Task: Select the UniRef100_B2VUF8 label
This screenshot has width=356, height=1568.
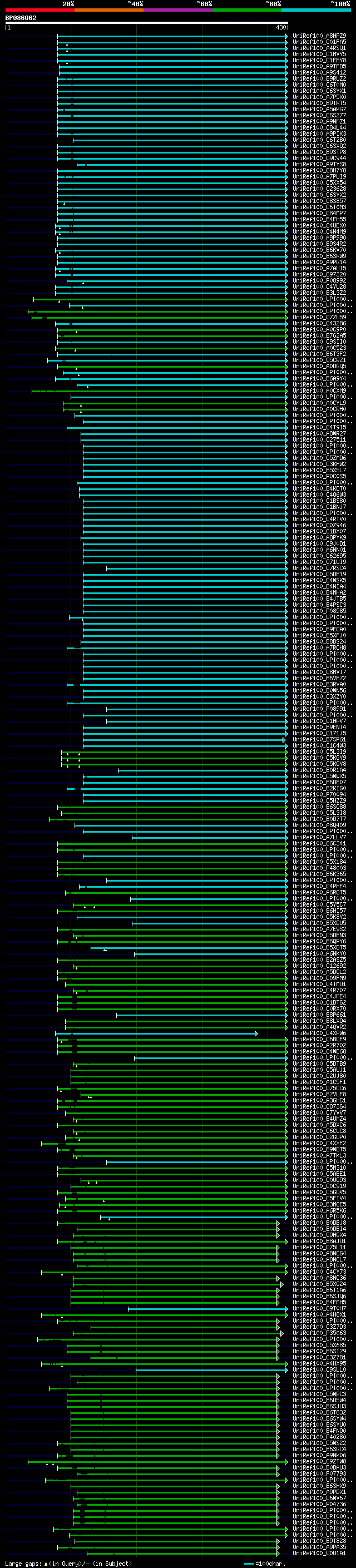Action: tap(319, 1095)
